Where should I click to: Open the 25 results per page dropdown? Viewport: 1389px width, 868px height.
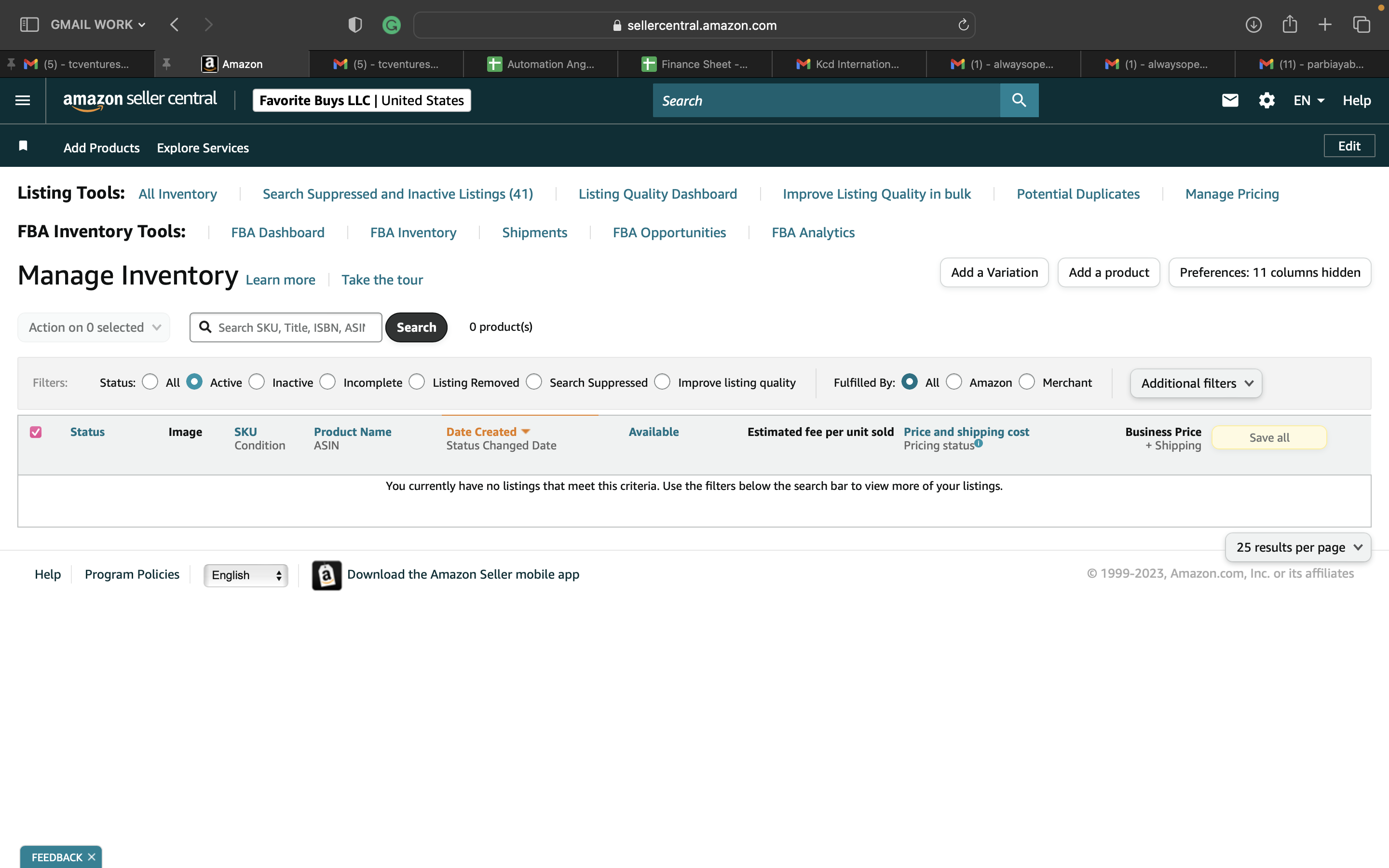[x=1298, y=547]
